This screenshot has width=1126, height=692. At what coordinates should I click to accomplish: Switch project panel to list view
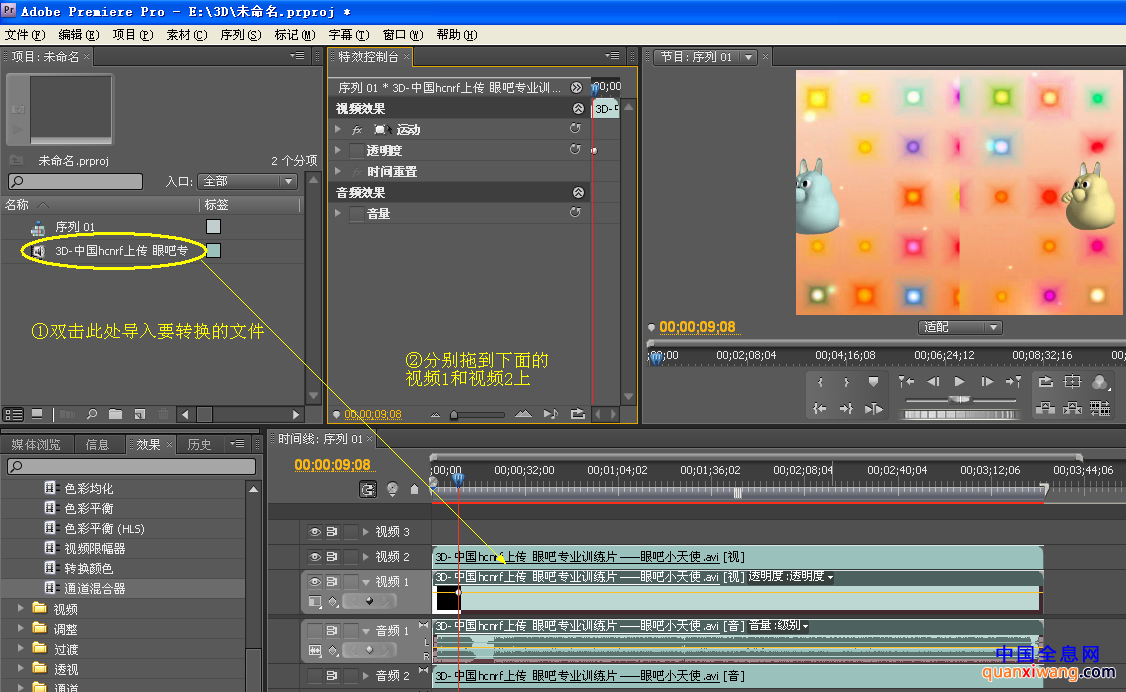coord(14,414)
